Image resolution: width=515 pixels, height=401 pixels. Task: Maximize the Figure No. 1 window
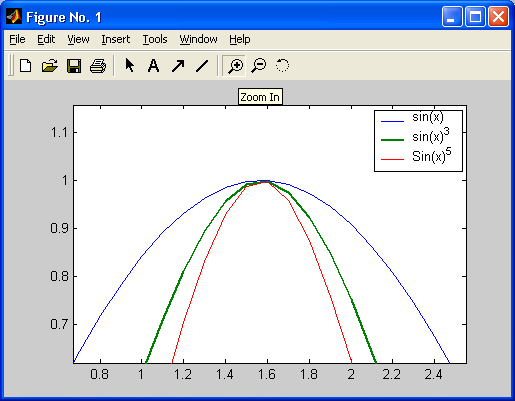(x=475, y=16)
